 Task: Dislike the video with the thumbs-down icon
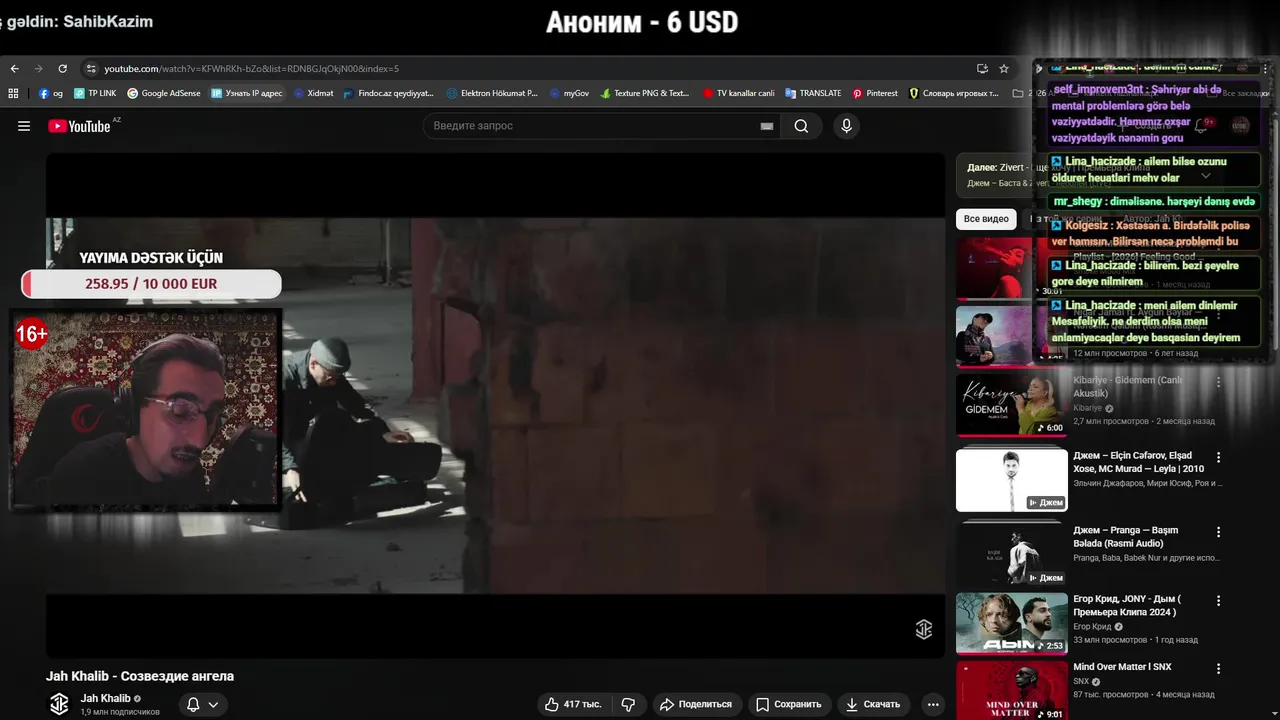click(628, 704)
